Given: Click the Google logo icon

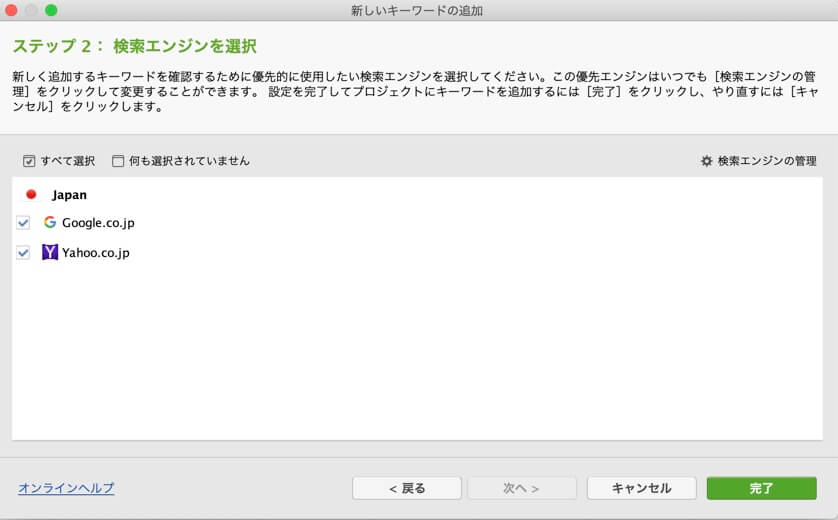Looking at the screenshot, I should pos(50,222).
